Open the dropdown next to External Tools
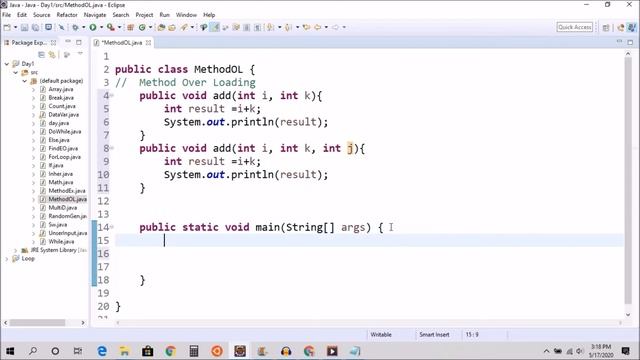Image resolution: width=640 pixels, height=360 pixels. coord(120,27)
